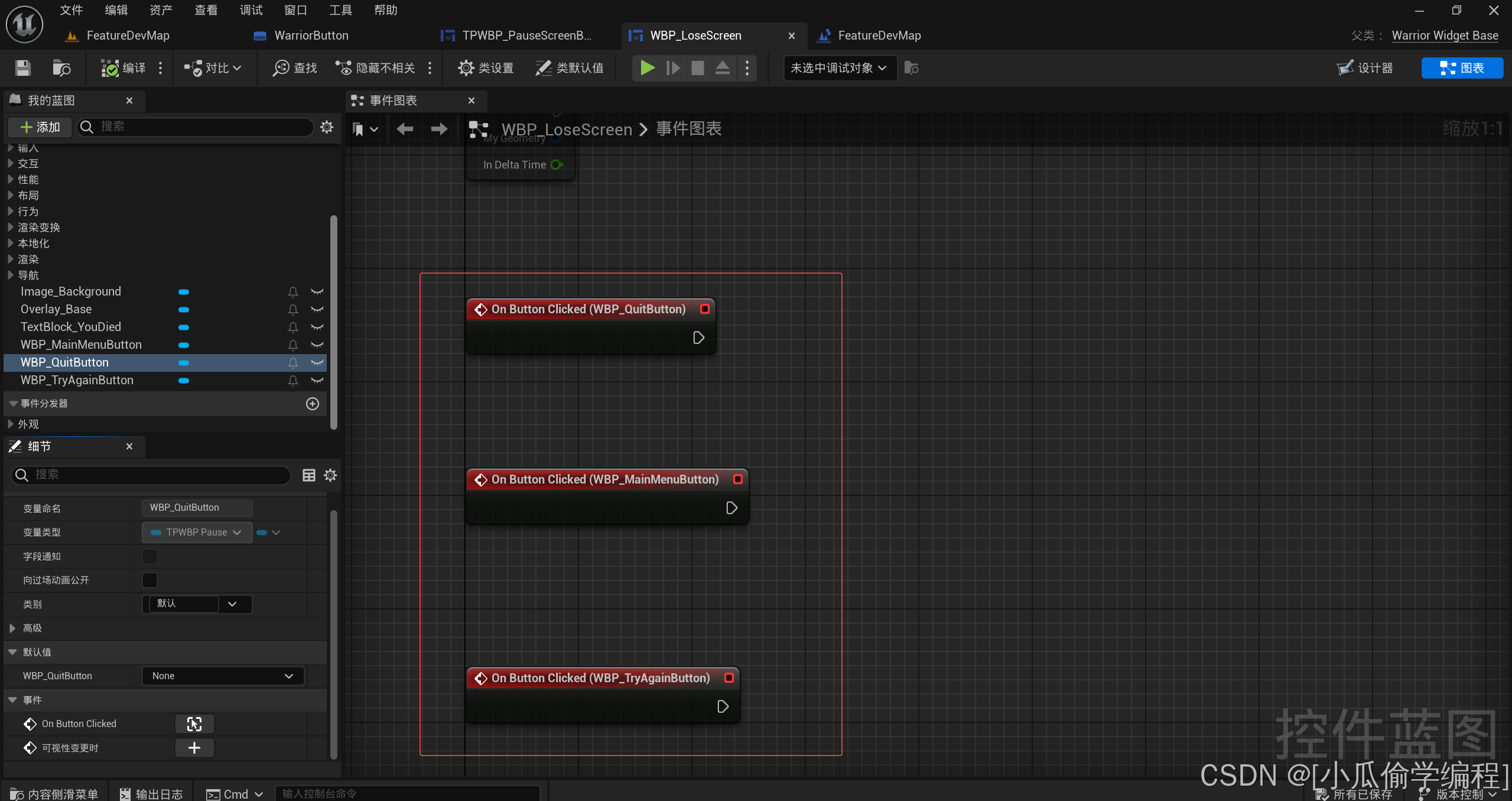Toggle visibility eye for WBP_MainMenuButton

pyautogui.click(x=317, y=345)
